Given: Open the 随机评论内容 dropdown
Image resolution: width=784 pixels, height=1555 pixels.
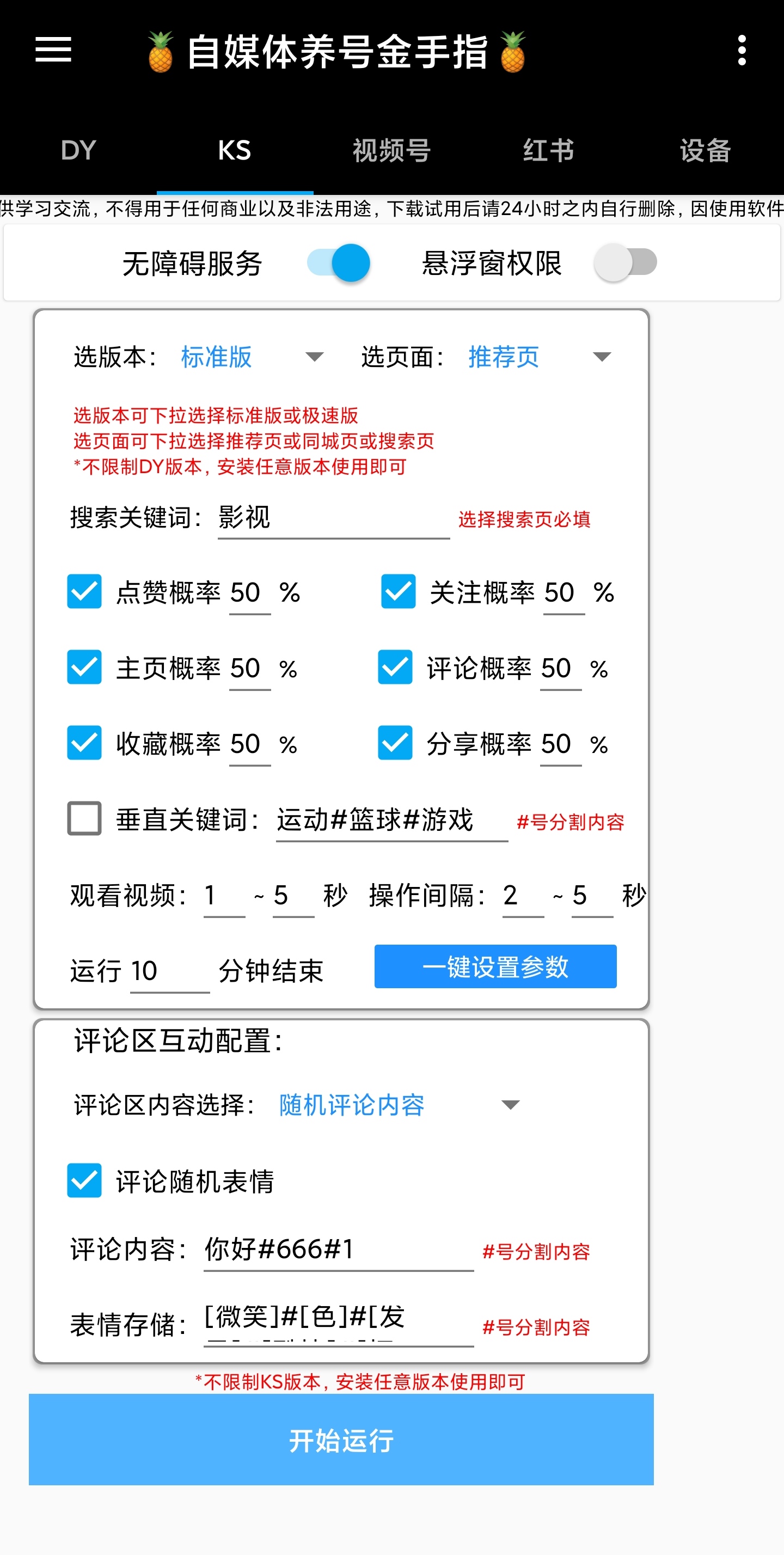Looking at the screenshot, I should (399, 1105).
